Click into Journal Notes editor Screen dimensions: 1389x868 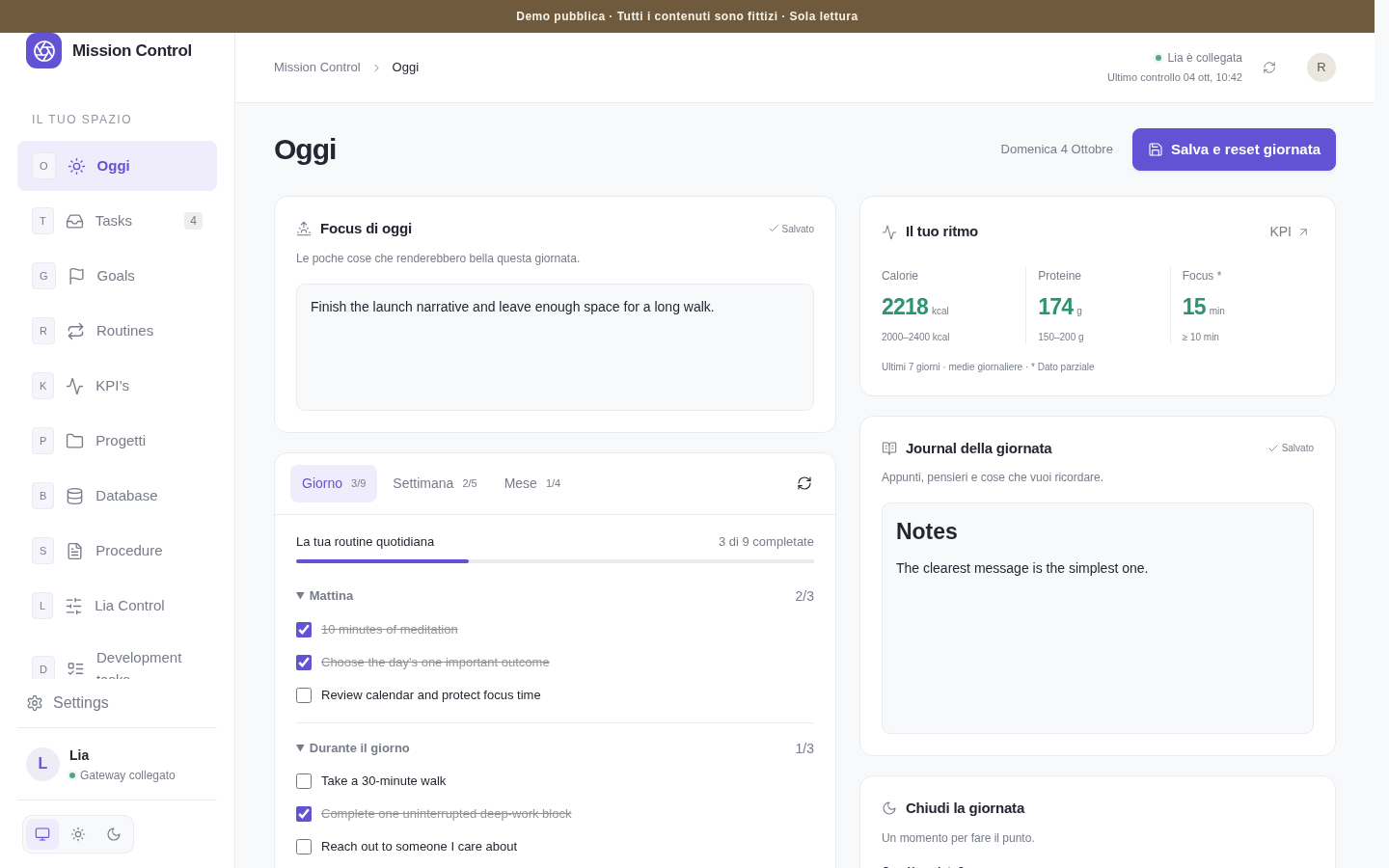(1098, 618)
